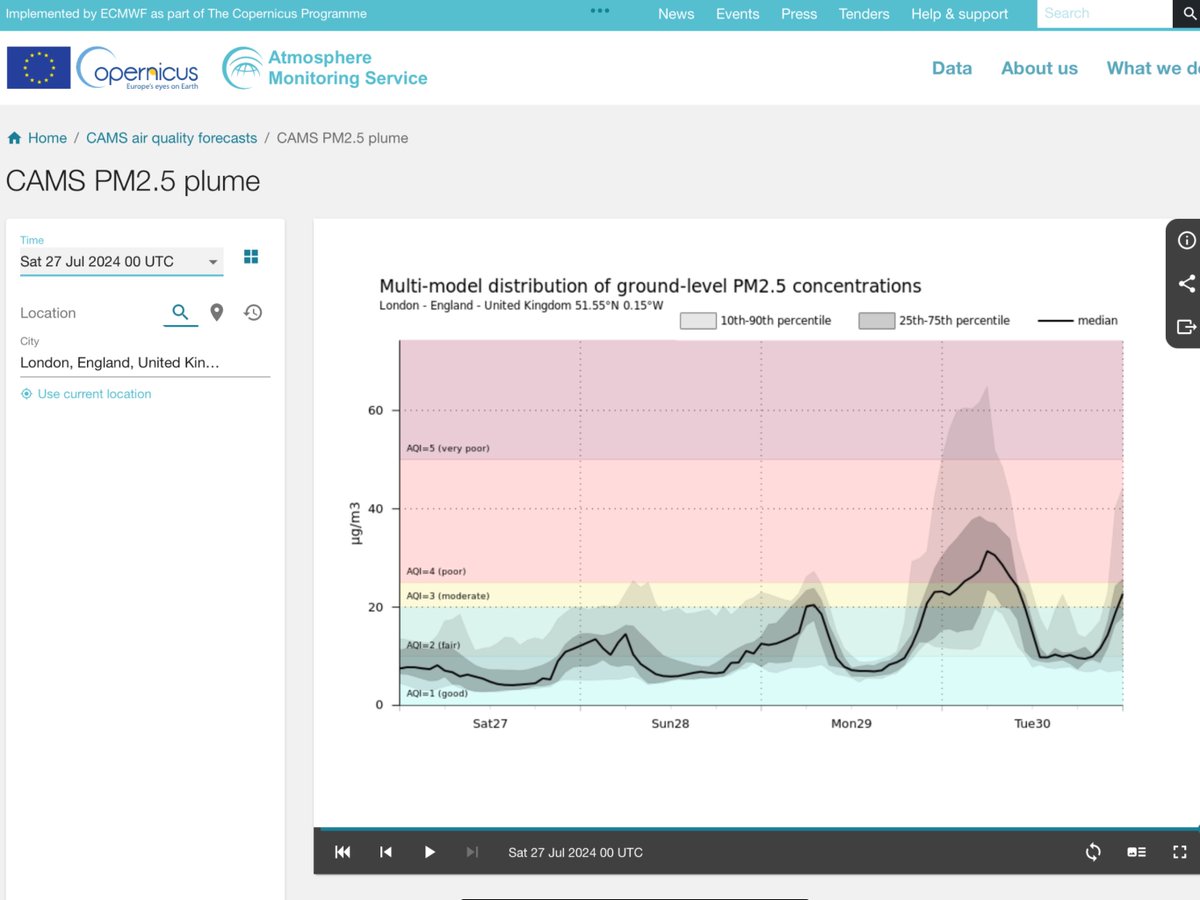Image resolution: width=1200 pixels, height=900 pixels.
Task: Click the AQI=3 (moderate) label
Action: [x=448, y=596]
